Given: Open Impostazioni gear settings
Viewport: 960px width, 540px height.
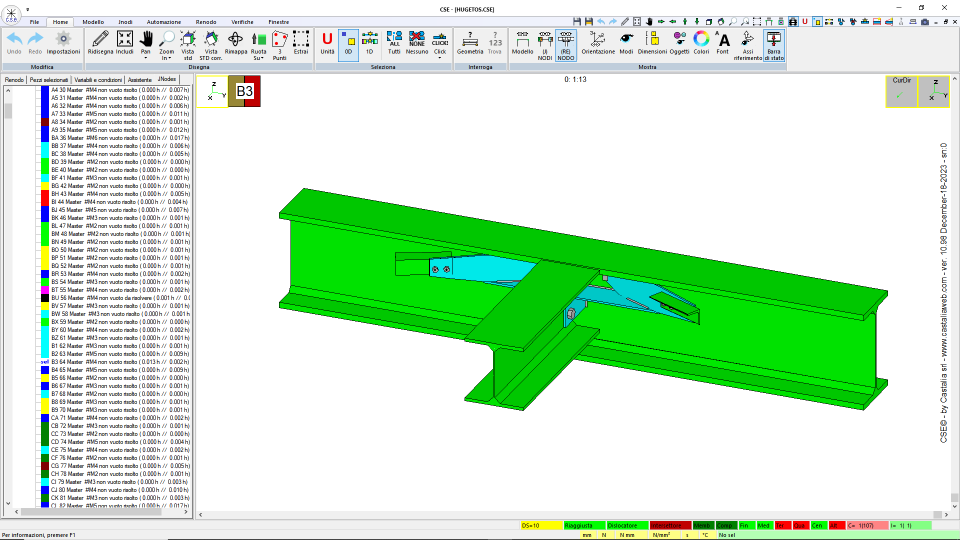Looking at the screenshot, I should [x=63, y=40].
